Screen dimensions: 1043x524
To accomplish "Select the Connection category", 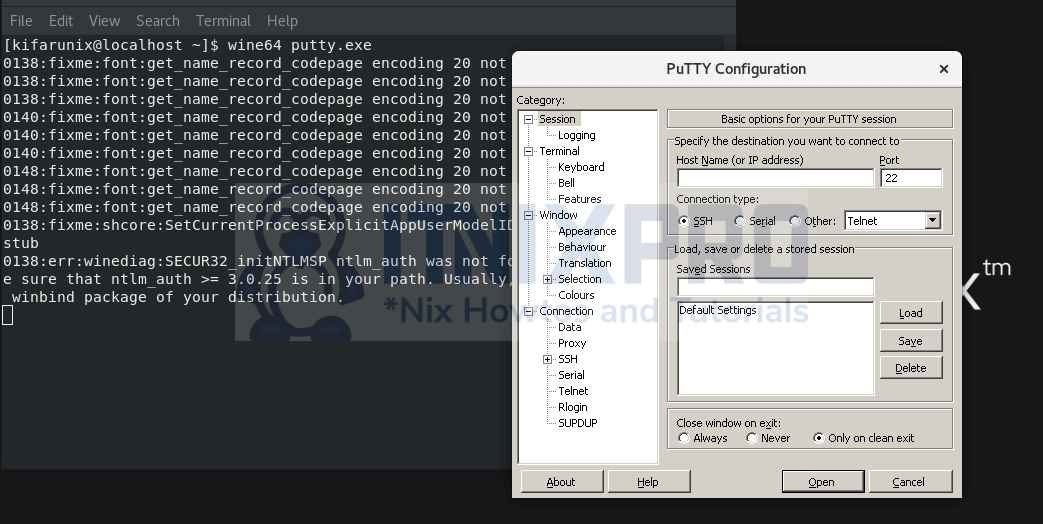I will (566, 311).
